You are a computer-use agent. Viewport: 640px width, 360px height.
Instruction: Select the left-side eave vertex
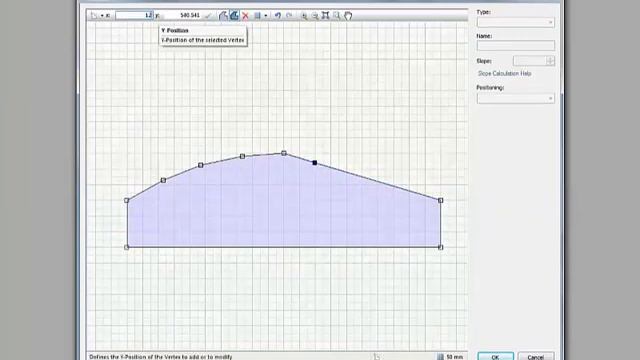tap(127, 200)
